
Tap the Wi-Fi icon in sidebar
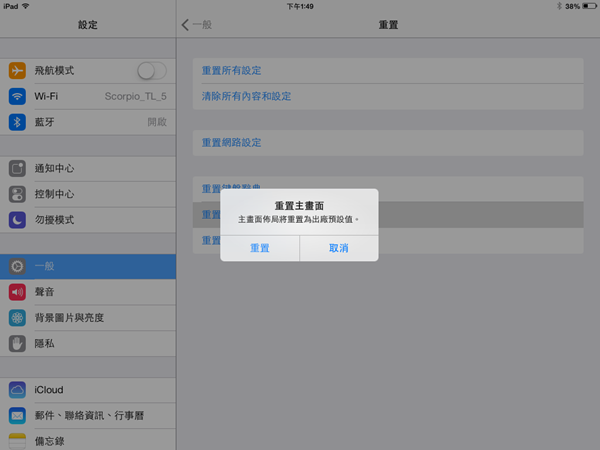click(17, 96)
